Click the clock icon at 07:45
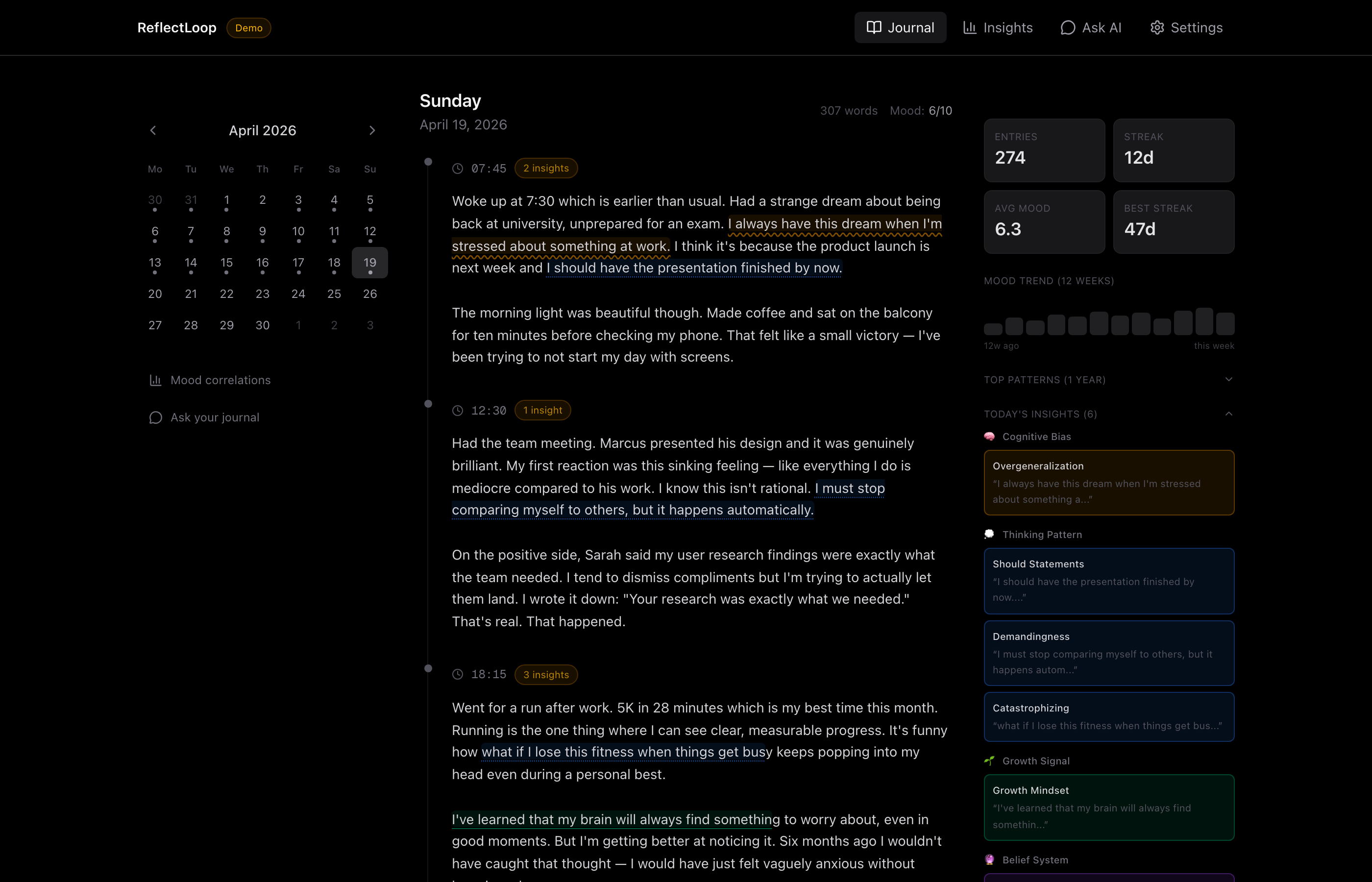Screen dimensions: 1372x882 (x=458, y=169)
